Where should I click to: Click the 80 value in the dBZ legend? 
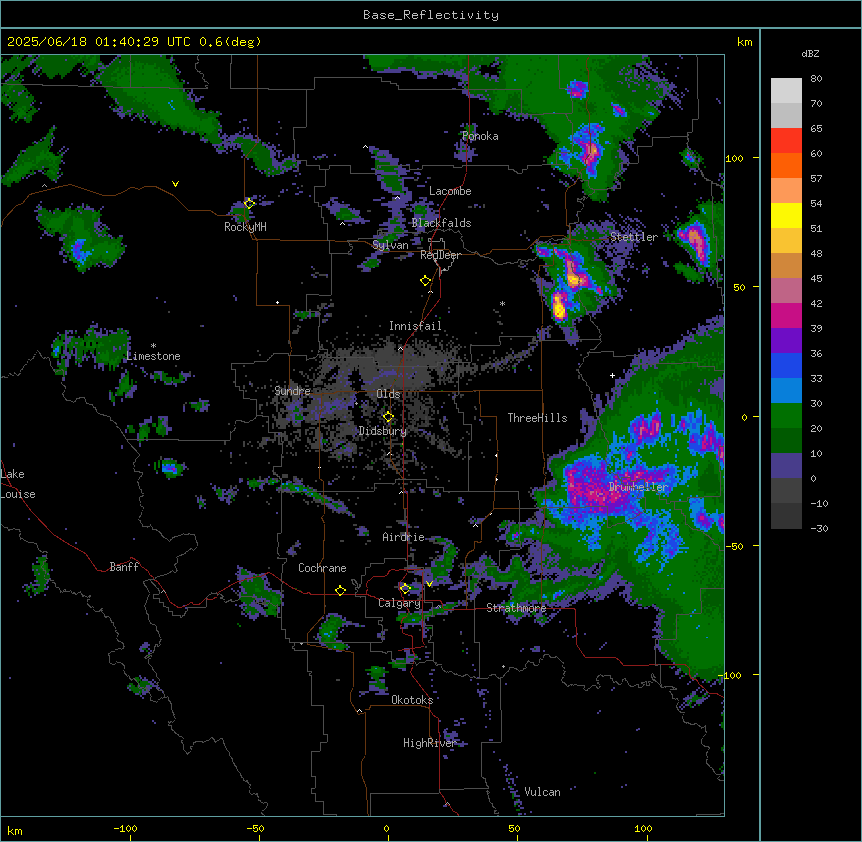pyautogui.click(x=816, y=79)
